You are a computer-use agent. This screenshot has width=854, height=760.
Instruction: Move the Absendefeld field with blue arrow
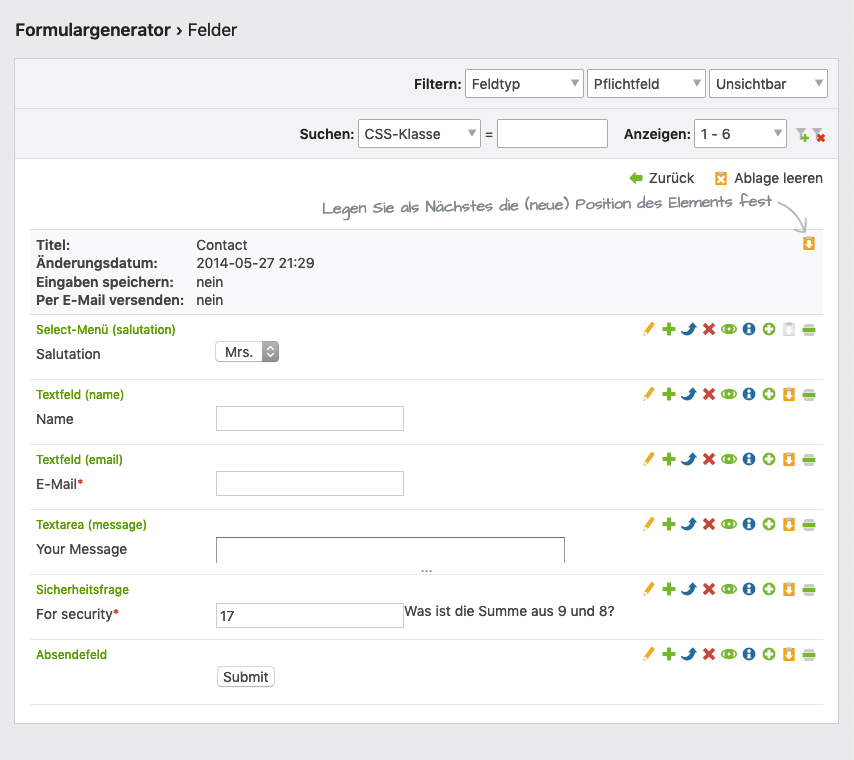688,654
